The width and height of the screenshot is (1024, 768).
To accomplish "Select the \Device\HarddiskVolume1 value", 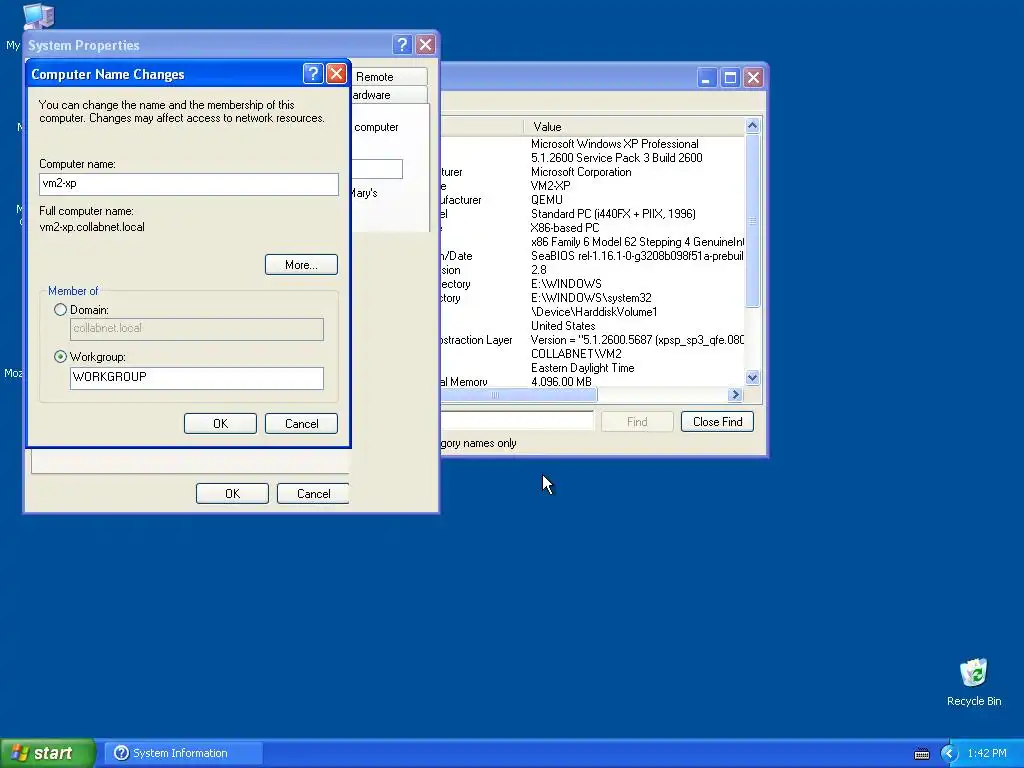I will click(x=594, y=312).
